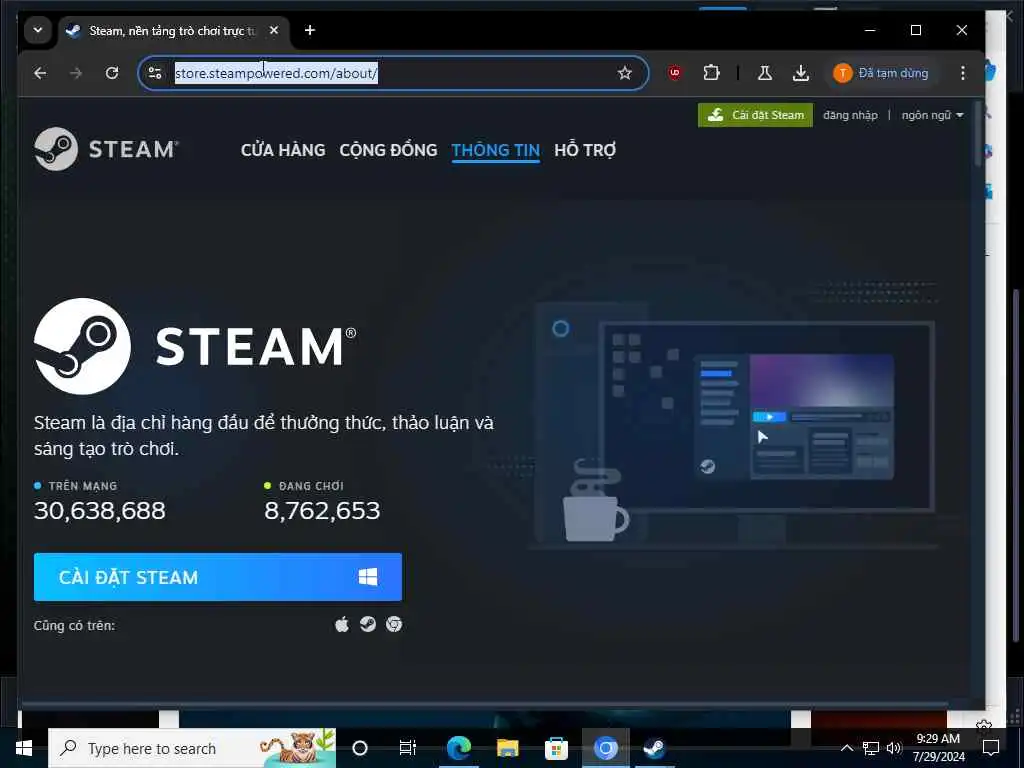Click the ĐANG CHƠI count 8,762,653
Viewport: 1024px width, 768px height.
322,511
